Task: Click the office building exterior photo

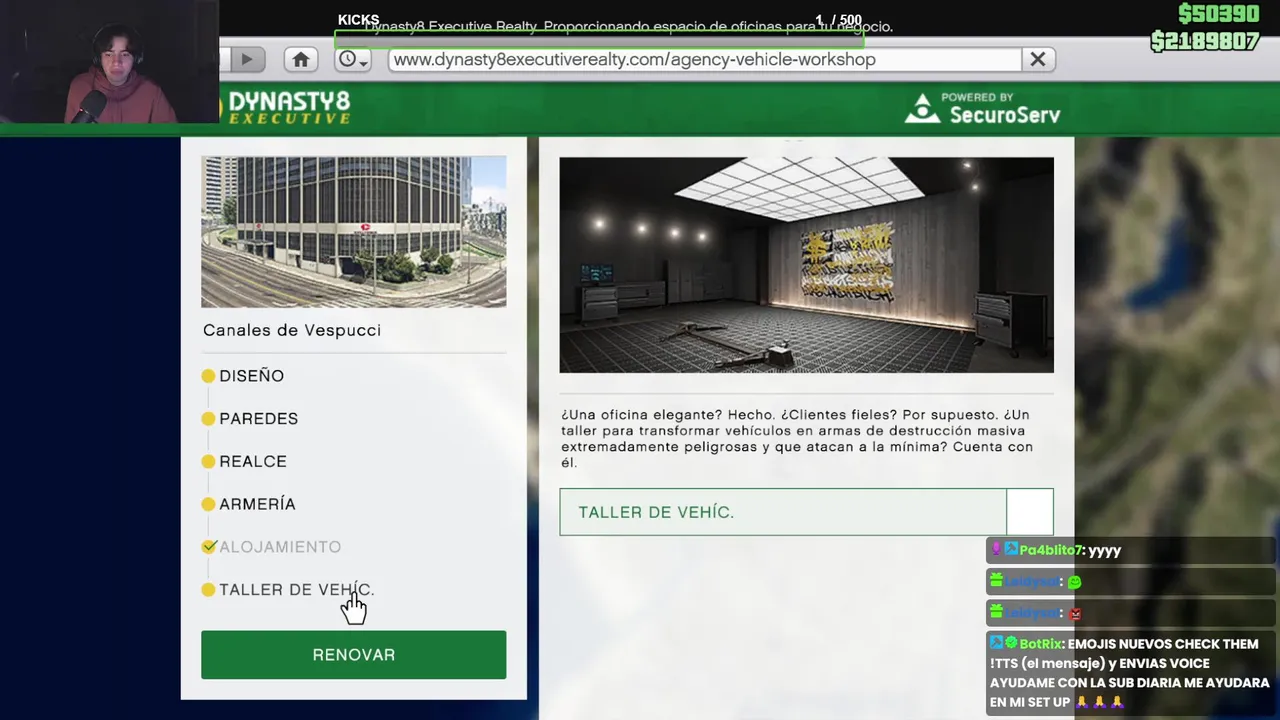Action: tap(353, 232)
